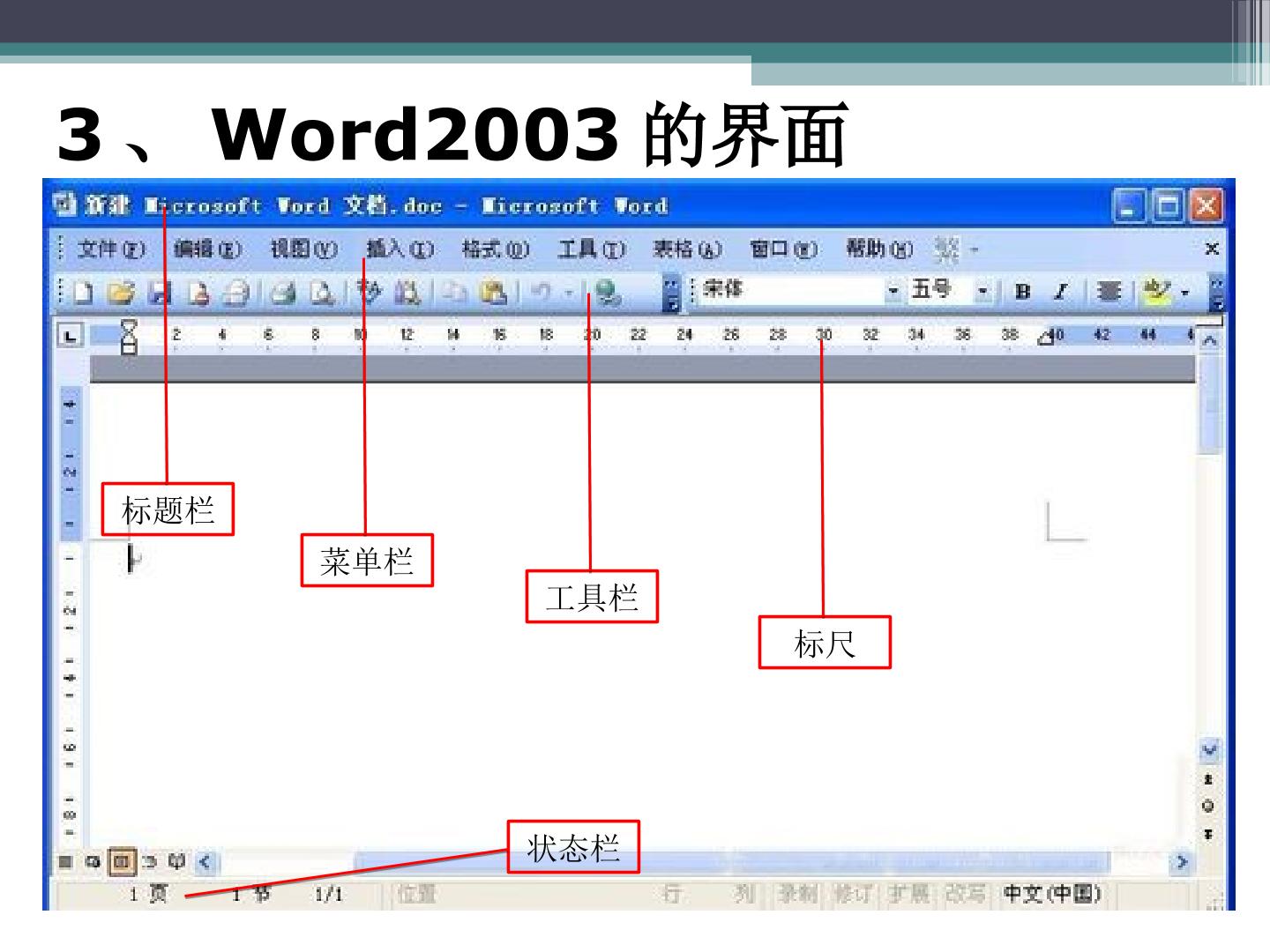Open the 编辑 menu
Viewport: 1270px width, 952px height.
click(207, 249)
